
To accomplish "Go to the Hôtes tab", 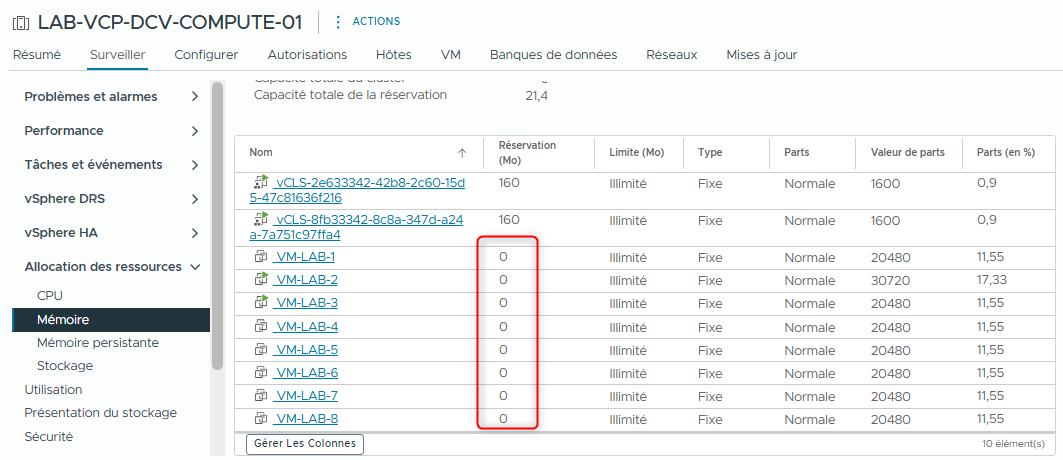I will pyautogui.click(x=393, y=55).
